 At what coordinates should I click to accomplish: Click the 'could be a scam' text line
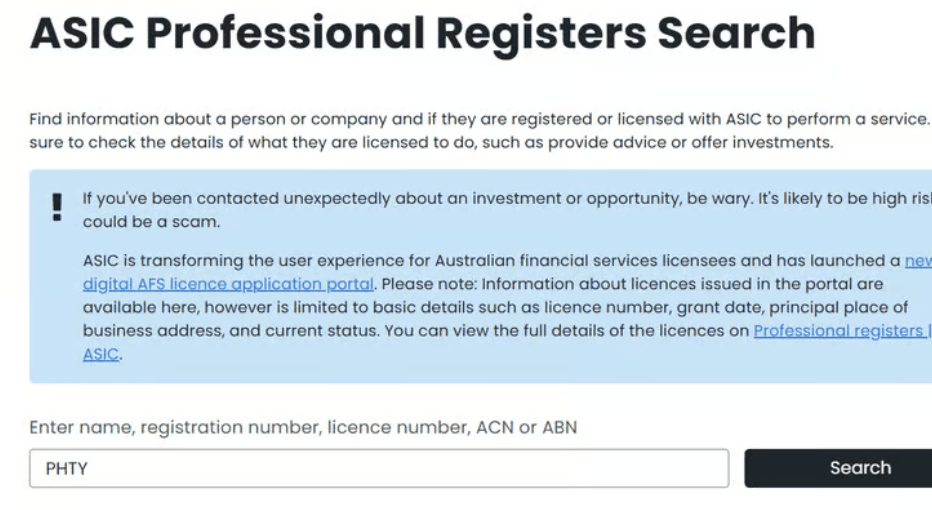point(151,222)
